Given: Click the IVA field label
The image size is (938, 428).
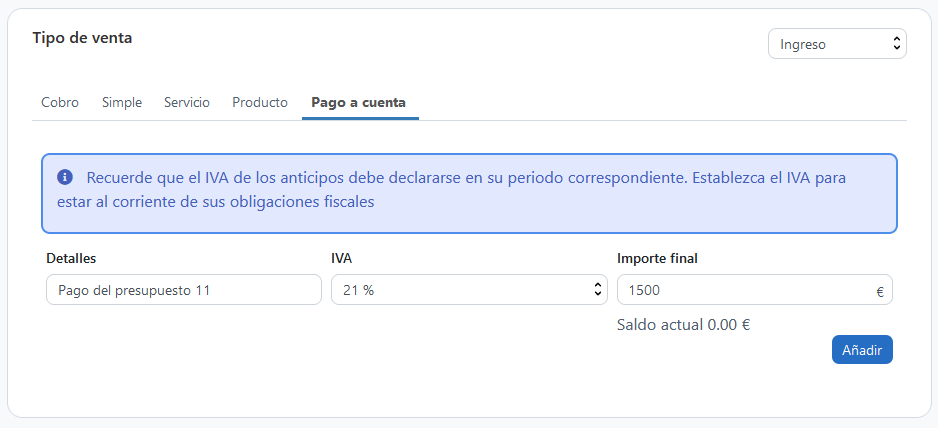Looking at the screenshot, I should [x=341, y=258].
